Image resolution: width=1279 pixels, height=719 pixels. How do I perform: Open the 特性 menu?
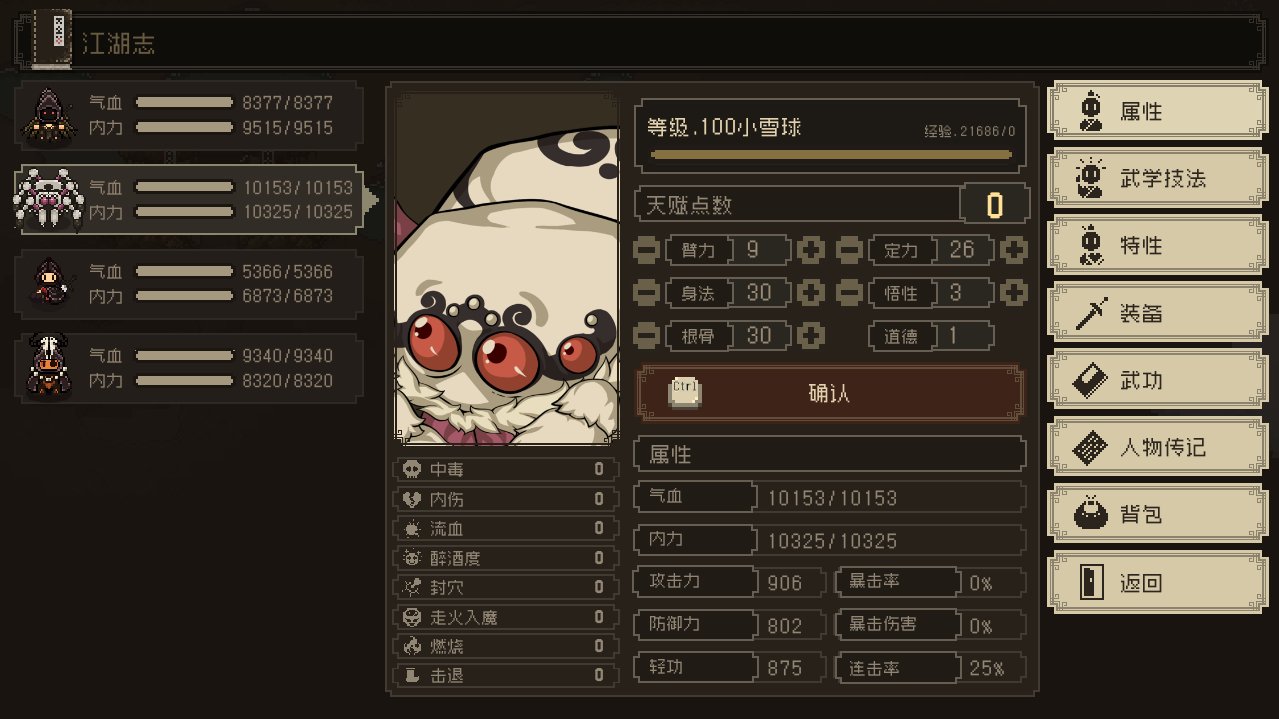[1156, 245]
